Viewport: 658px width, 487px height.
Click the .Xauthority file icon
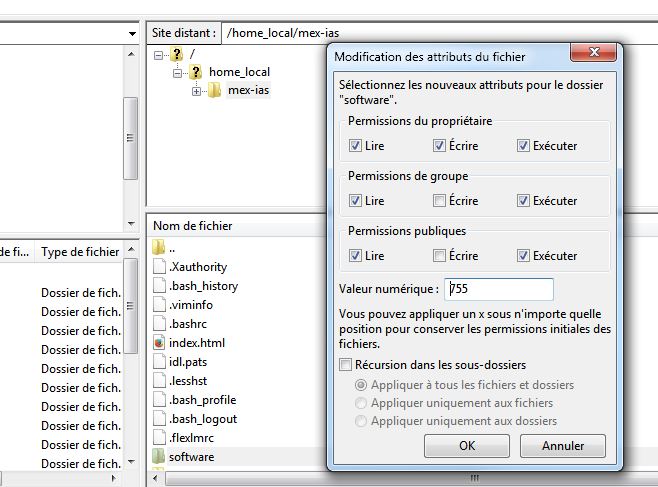pyautogui.click(x=159, y=267)
